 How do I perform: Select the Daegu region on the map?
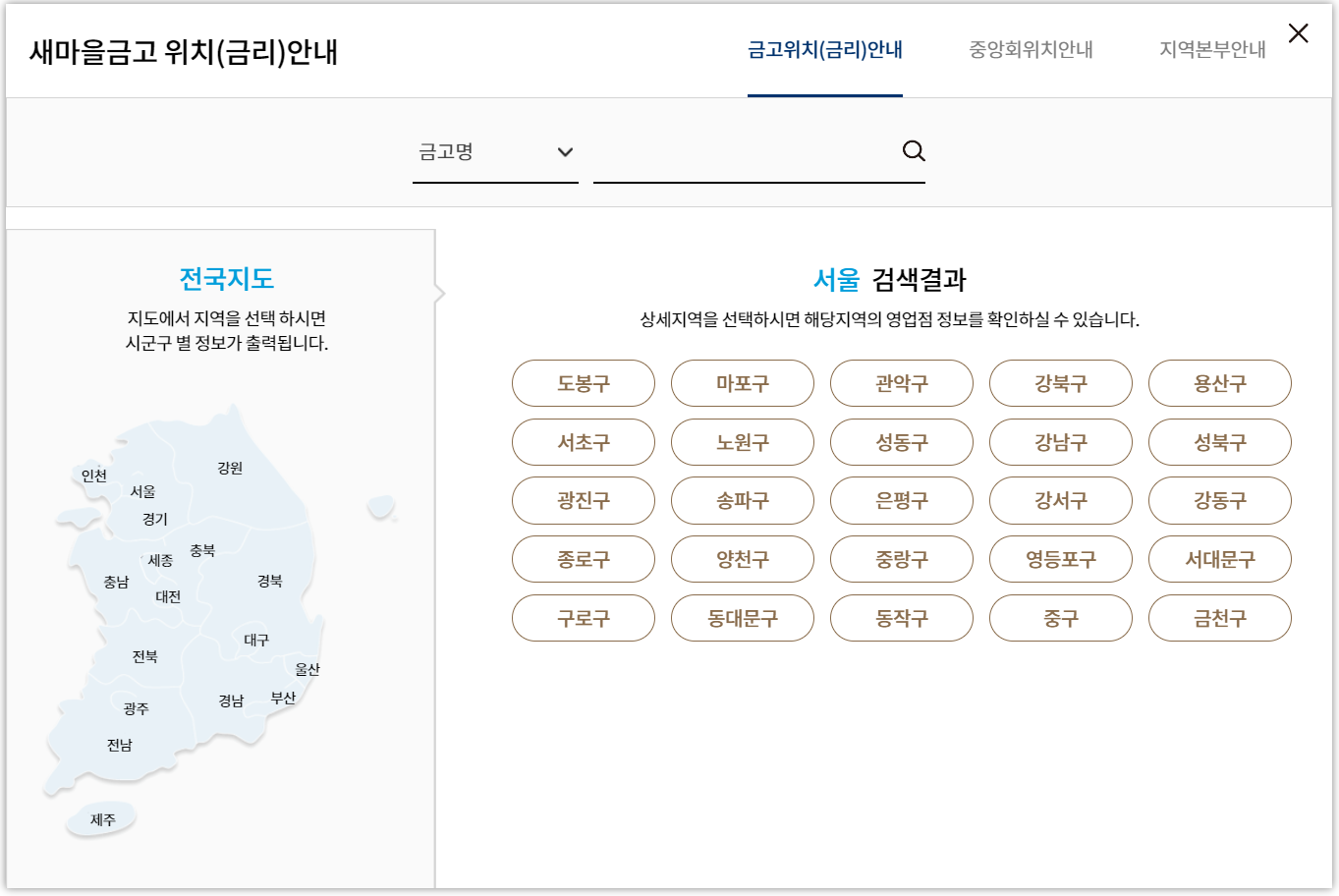pyautogui.click(x=257, y=640)
